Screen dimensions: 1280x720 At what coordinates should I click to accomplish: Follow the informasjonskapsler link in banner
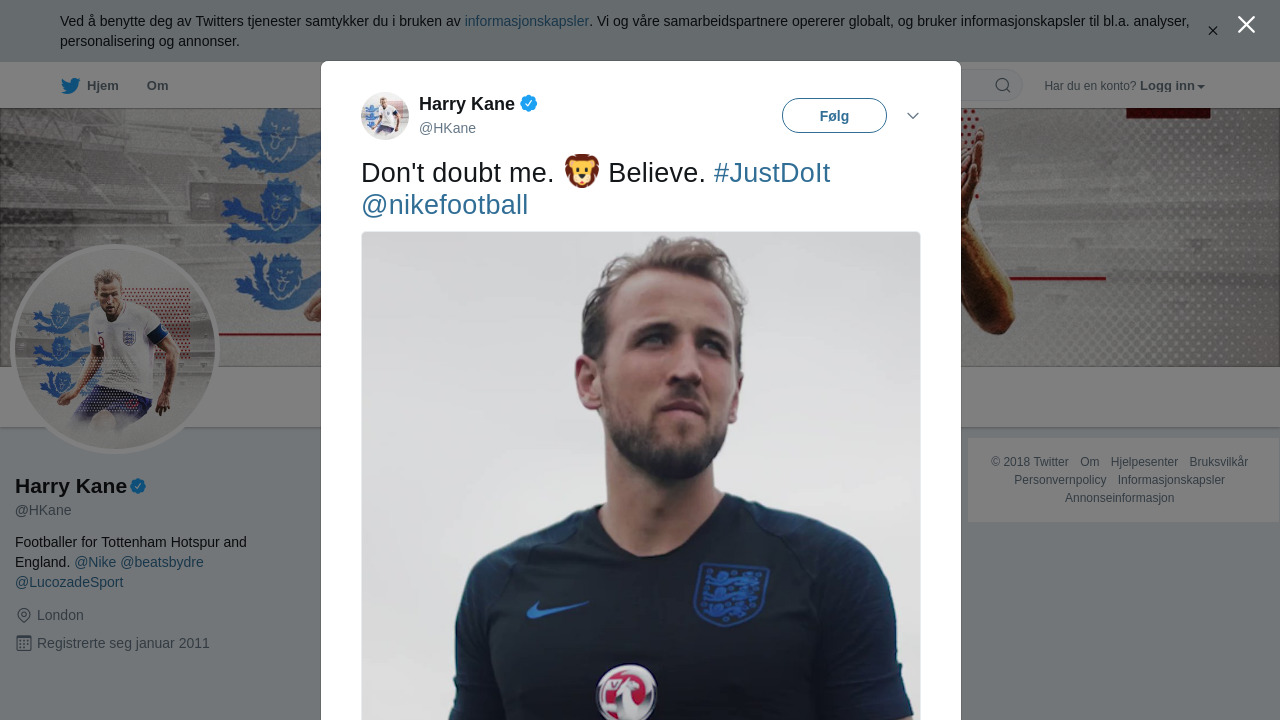click(526, 21)
